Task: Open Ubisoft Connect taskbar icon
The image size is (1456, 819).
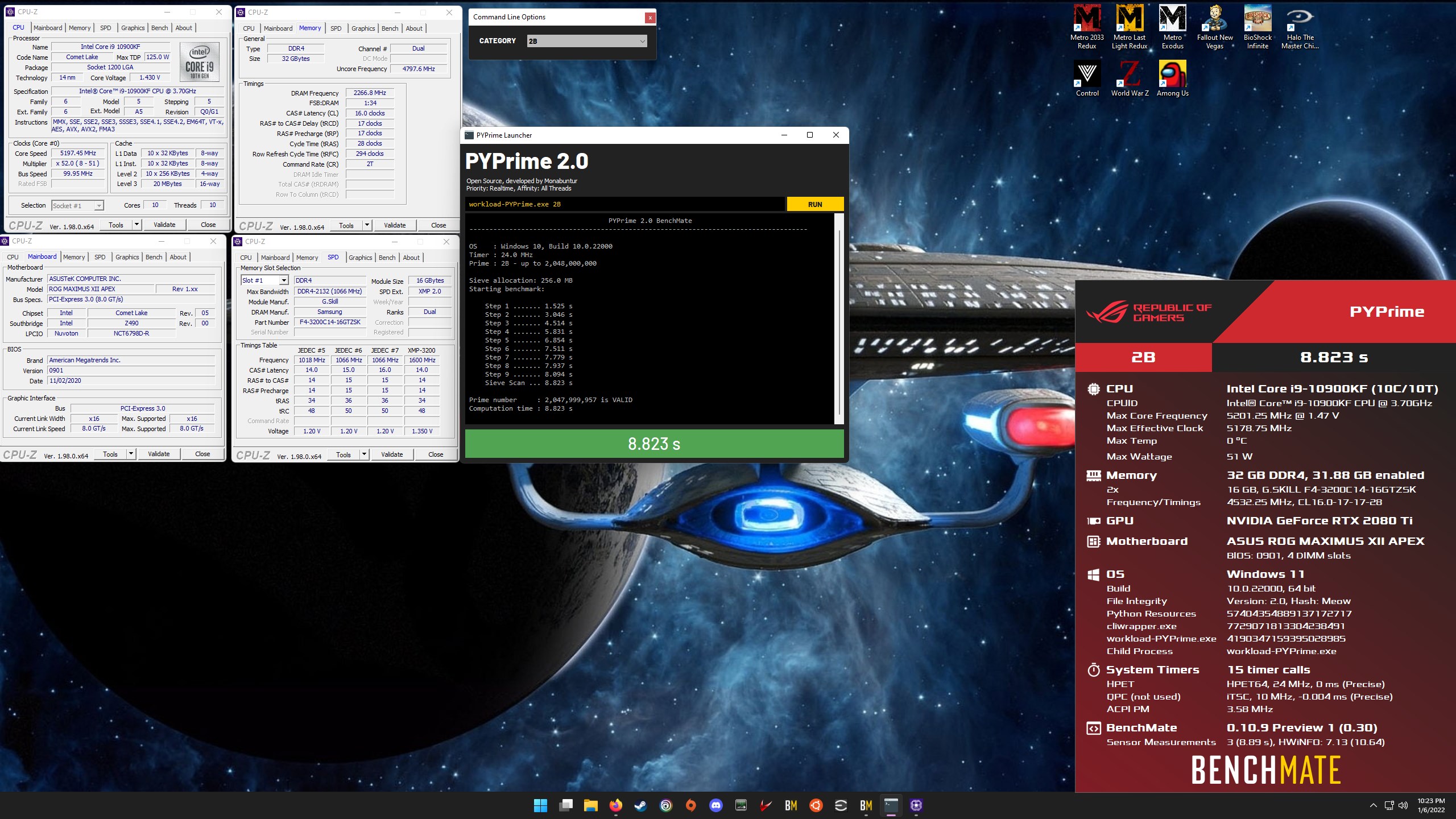Action: tap(665, 805)
